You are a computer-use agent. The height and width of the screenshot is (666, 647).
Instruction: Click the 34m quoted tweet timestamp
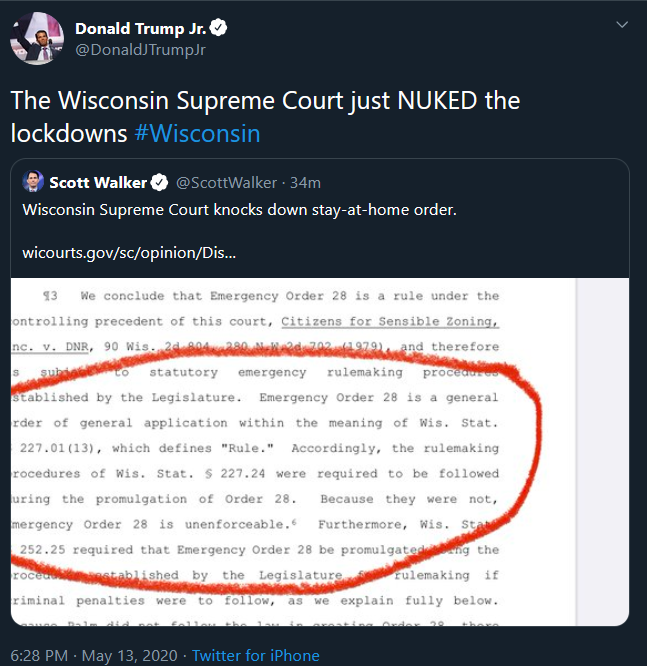(x=305, y=183)
